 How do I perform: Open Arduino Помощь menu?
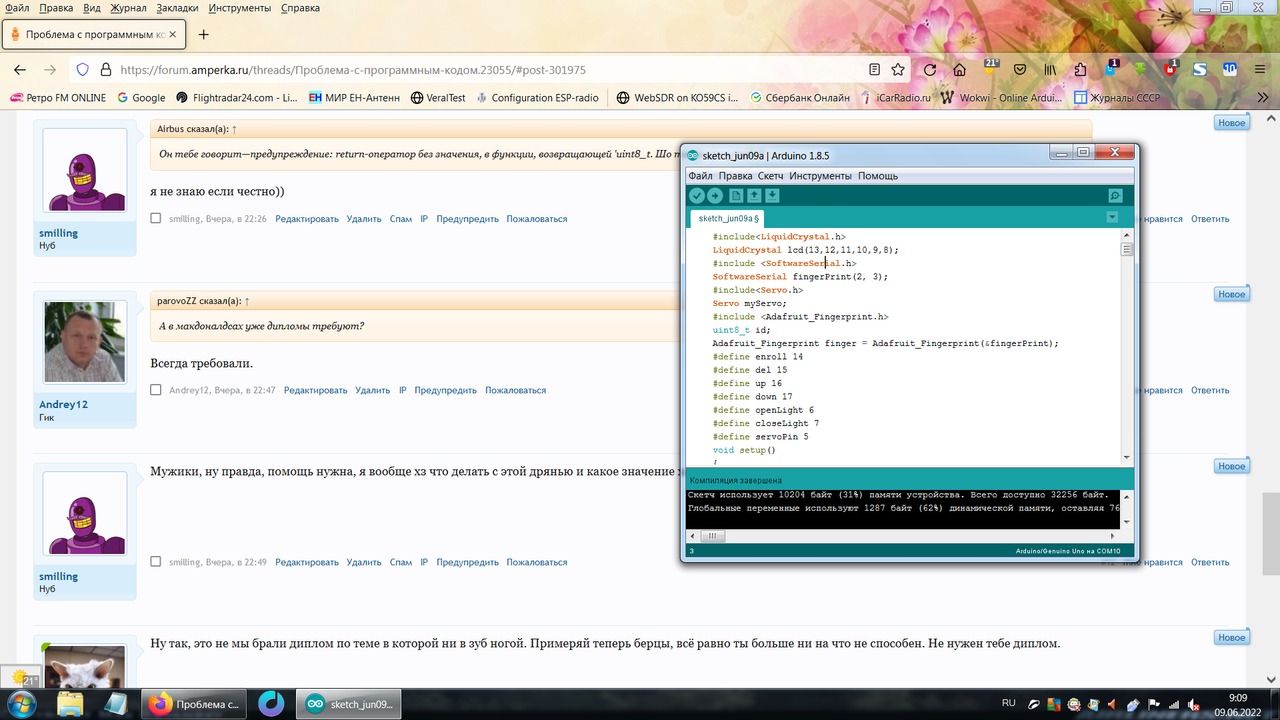coord(878,176)
